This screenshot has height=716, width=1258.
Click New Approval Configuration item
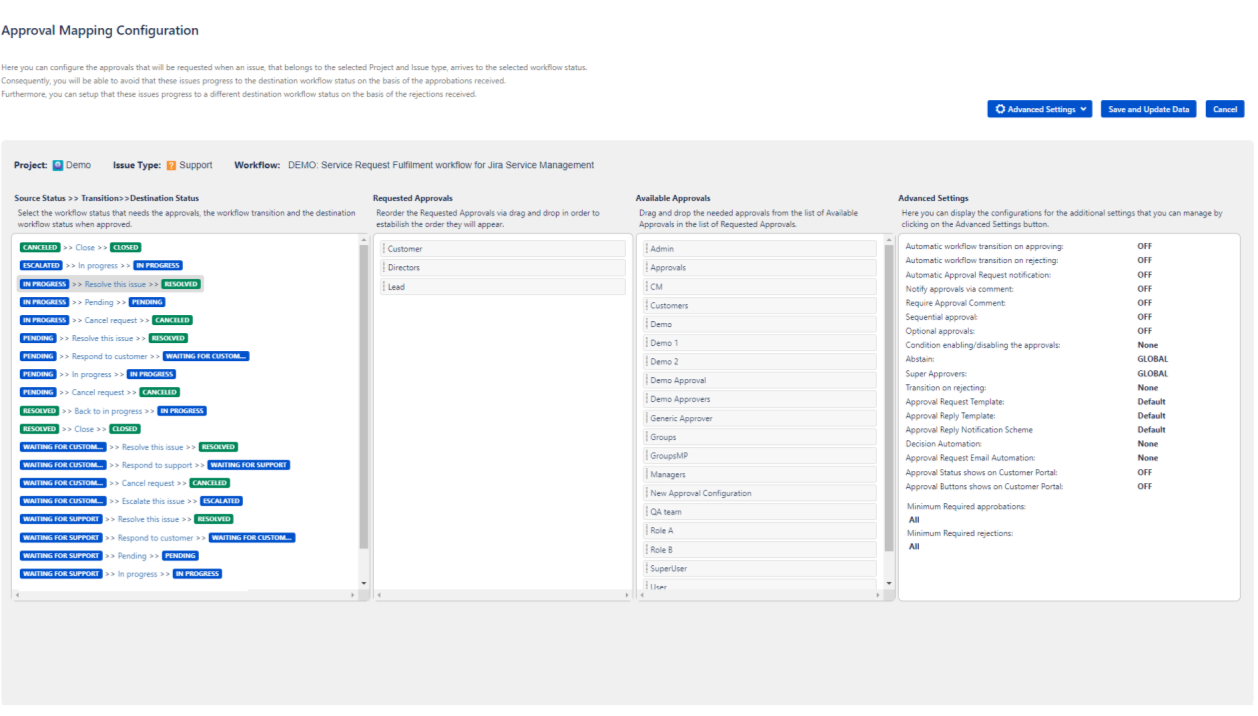point(759,493)
